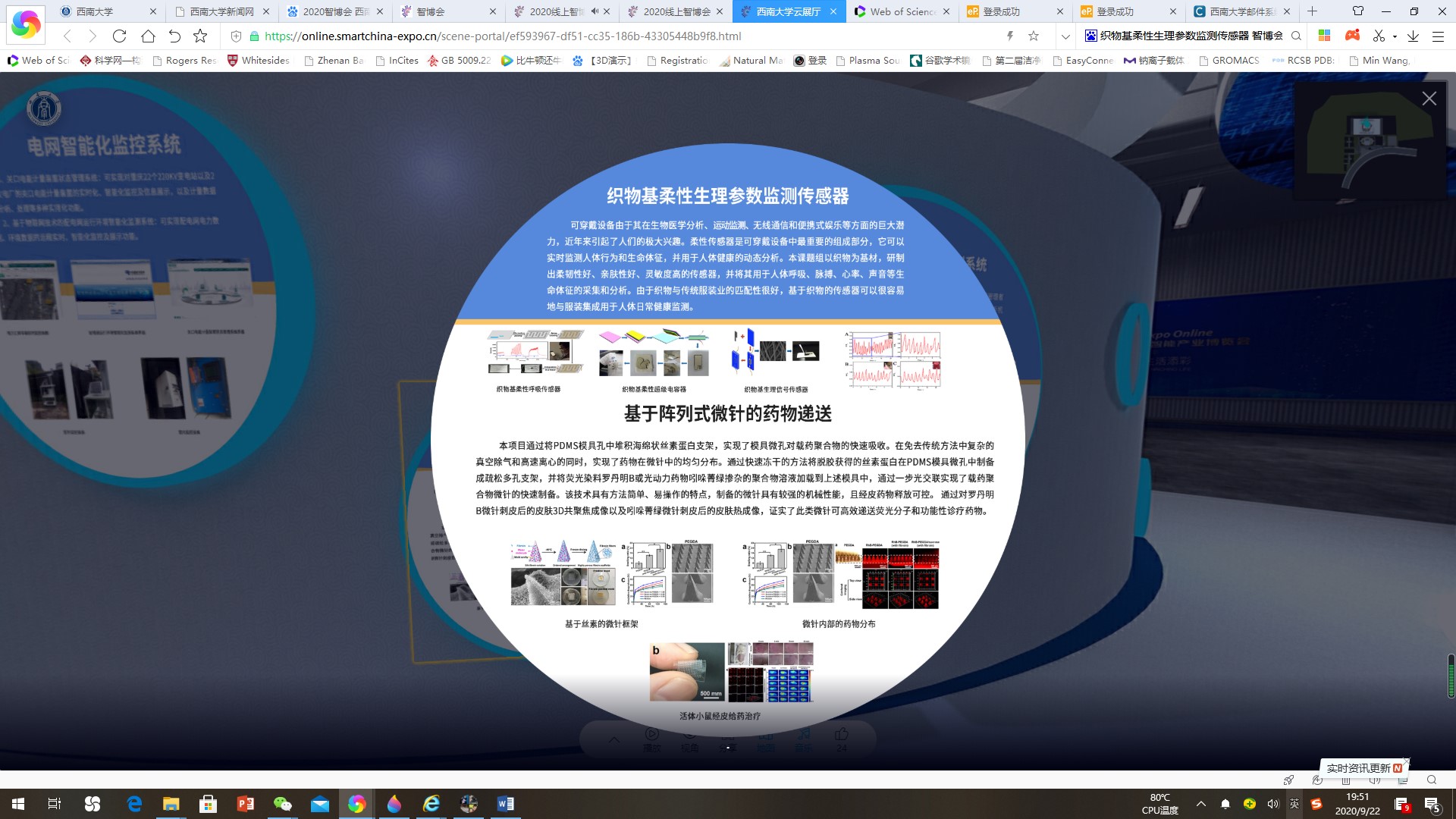Click the game controller icon
Image resolution: width=1456 pixels, height=819 pixels.
1352,36
